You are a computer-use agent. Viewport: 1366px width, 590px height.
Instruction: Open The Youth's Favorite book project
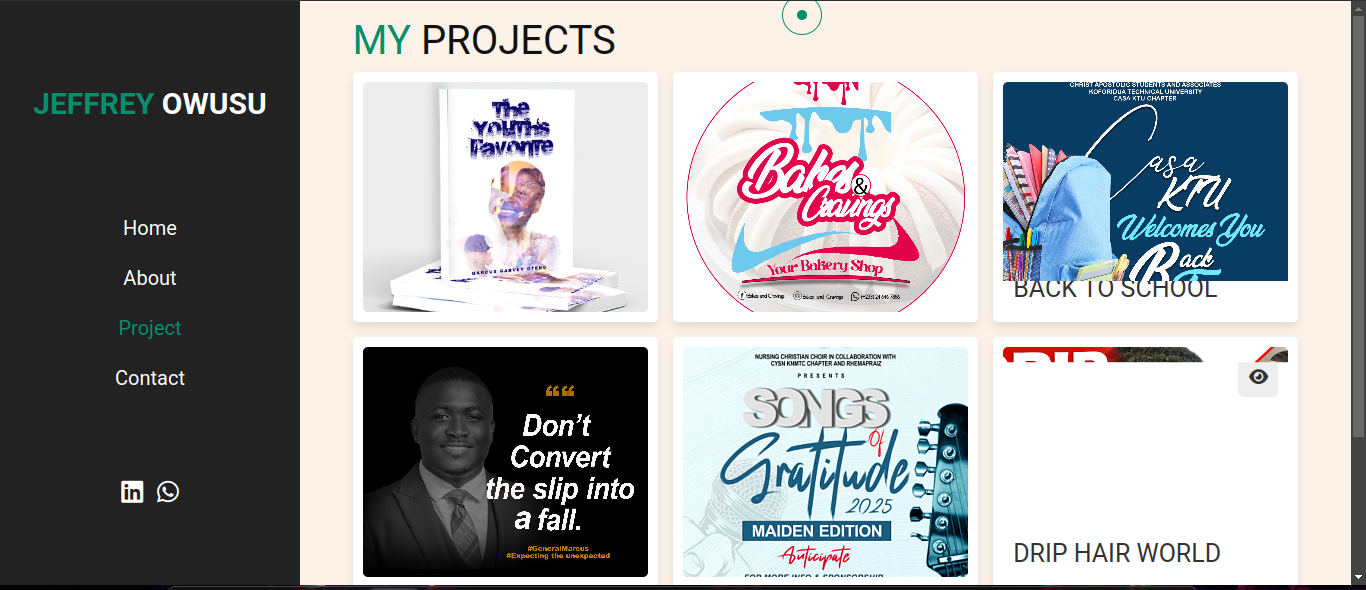coord(505,197)
